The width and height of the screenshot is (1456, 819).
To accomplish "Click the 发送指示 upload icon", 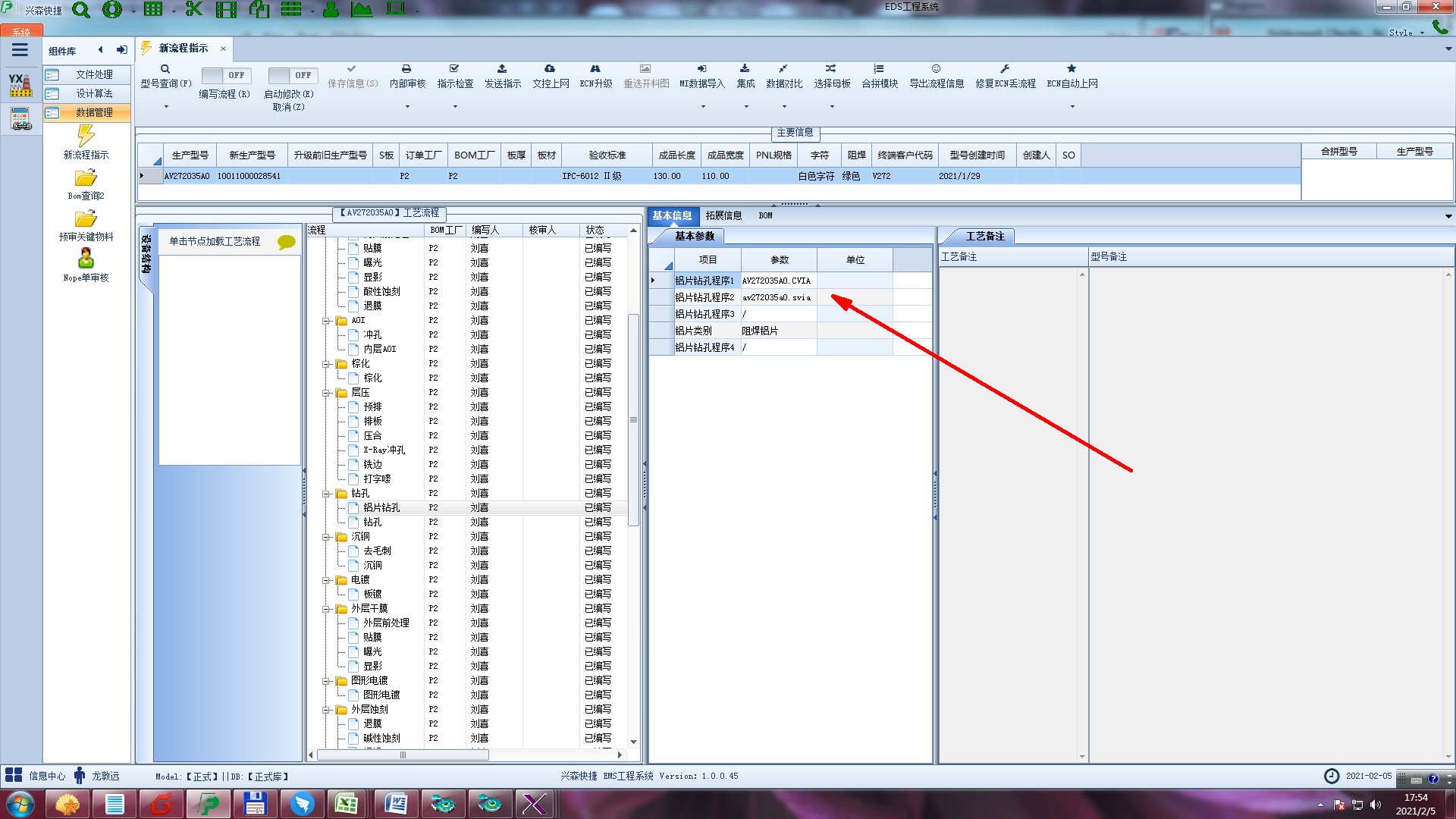I will (502, 69).
